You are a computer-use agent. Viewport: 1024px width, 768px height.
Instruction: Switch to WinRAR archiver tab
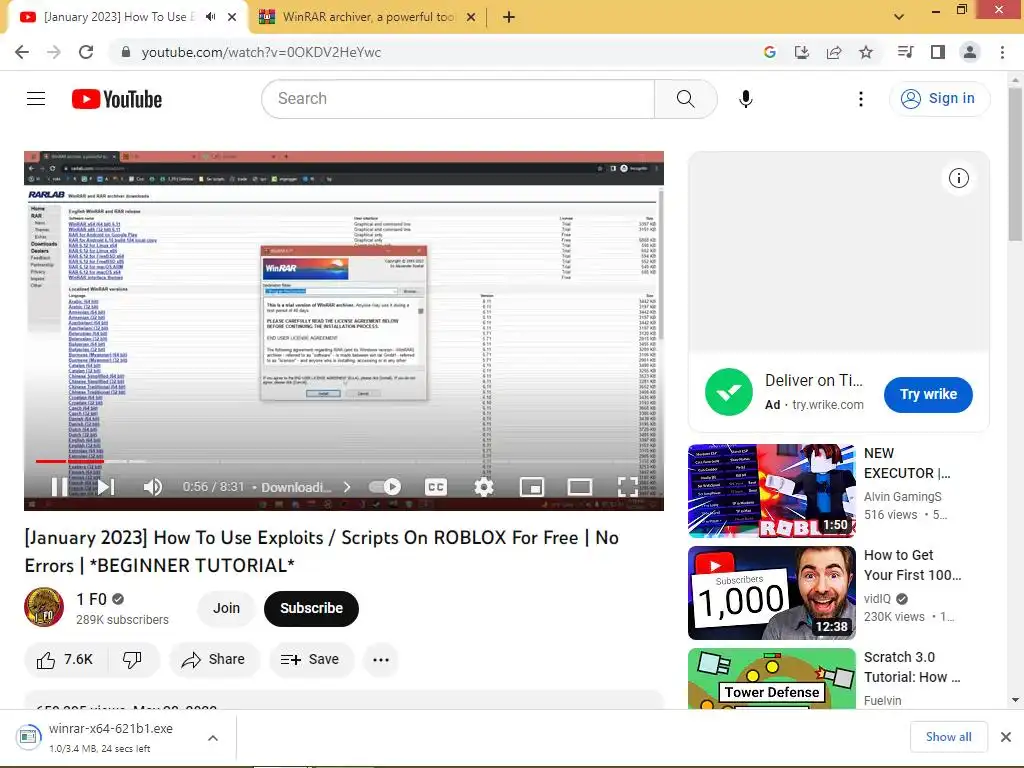click(x=368, y=17)
